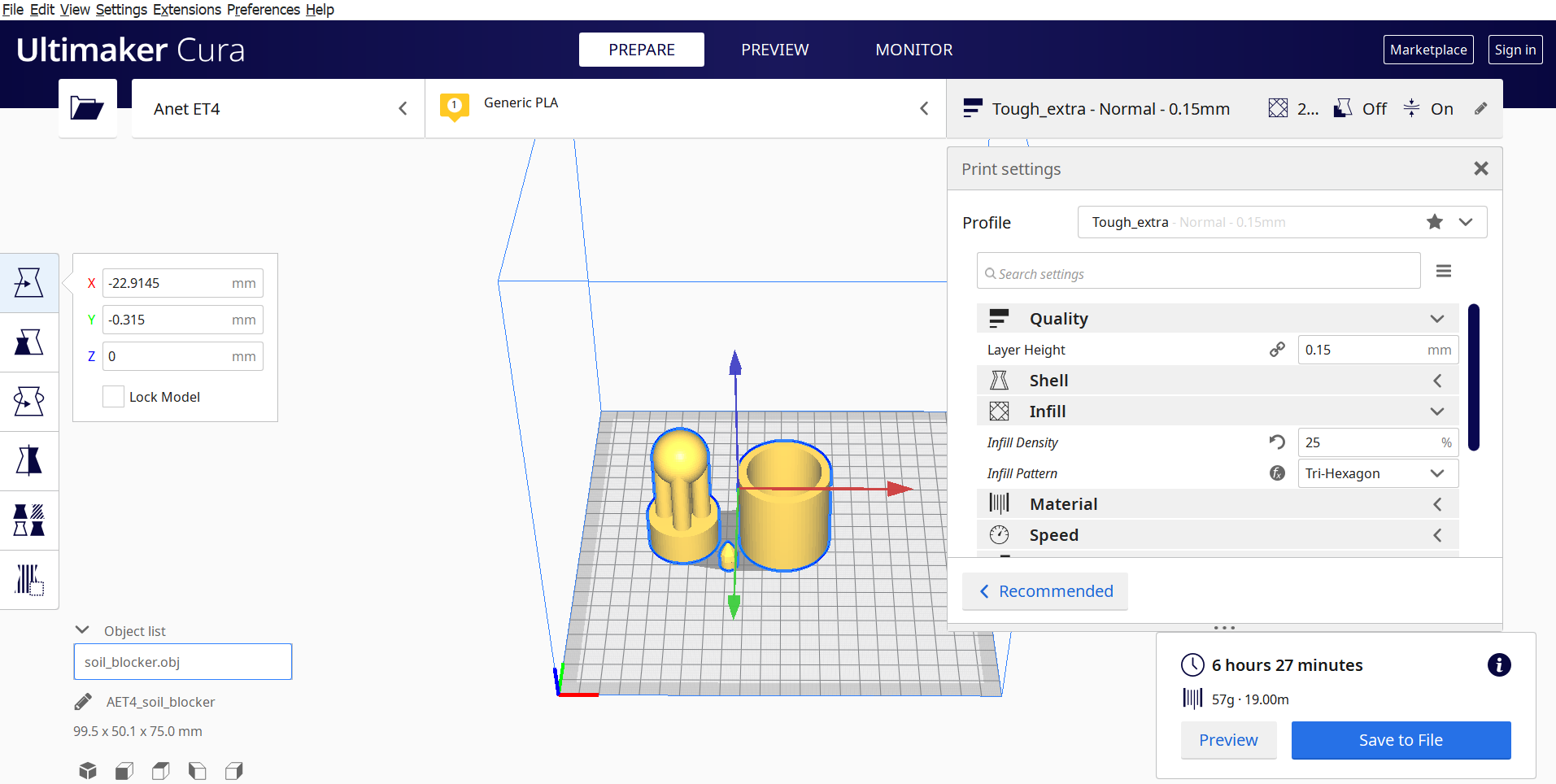This screenshot has height=784, width=1556.
Task: Click the pencil icon beside AET4_soil_blocker
Action: [x=83, y=701]
